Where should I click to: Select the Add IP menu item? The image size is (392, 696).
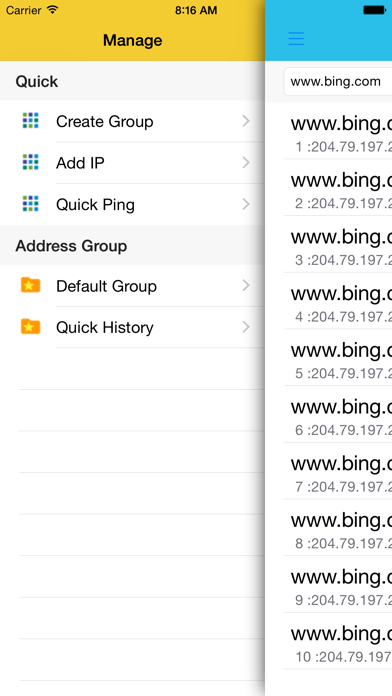[132, 163]
